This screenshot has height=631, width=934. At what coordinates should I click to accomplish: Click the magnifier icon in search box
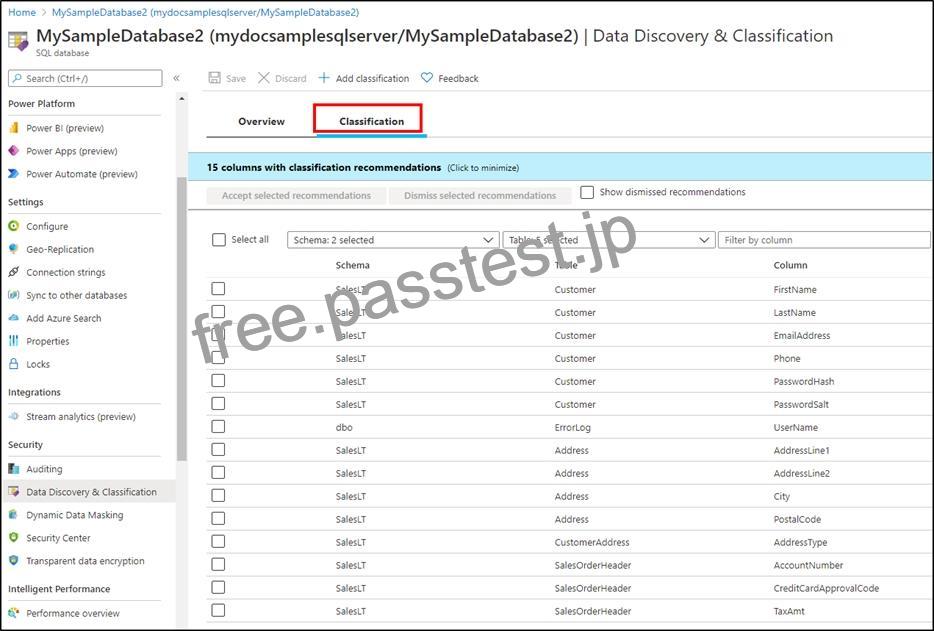[17, 78]
